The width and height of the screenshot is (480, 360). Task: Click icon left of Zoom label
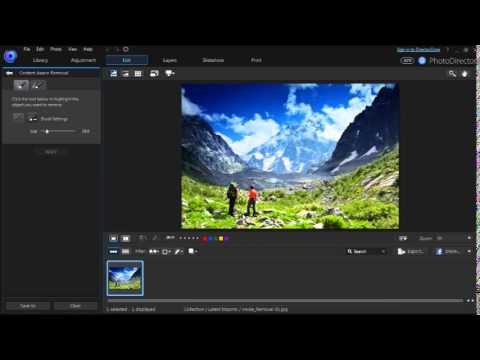403,238
